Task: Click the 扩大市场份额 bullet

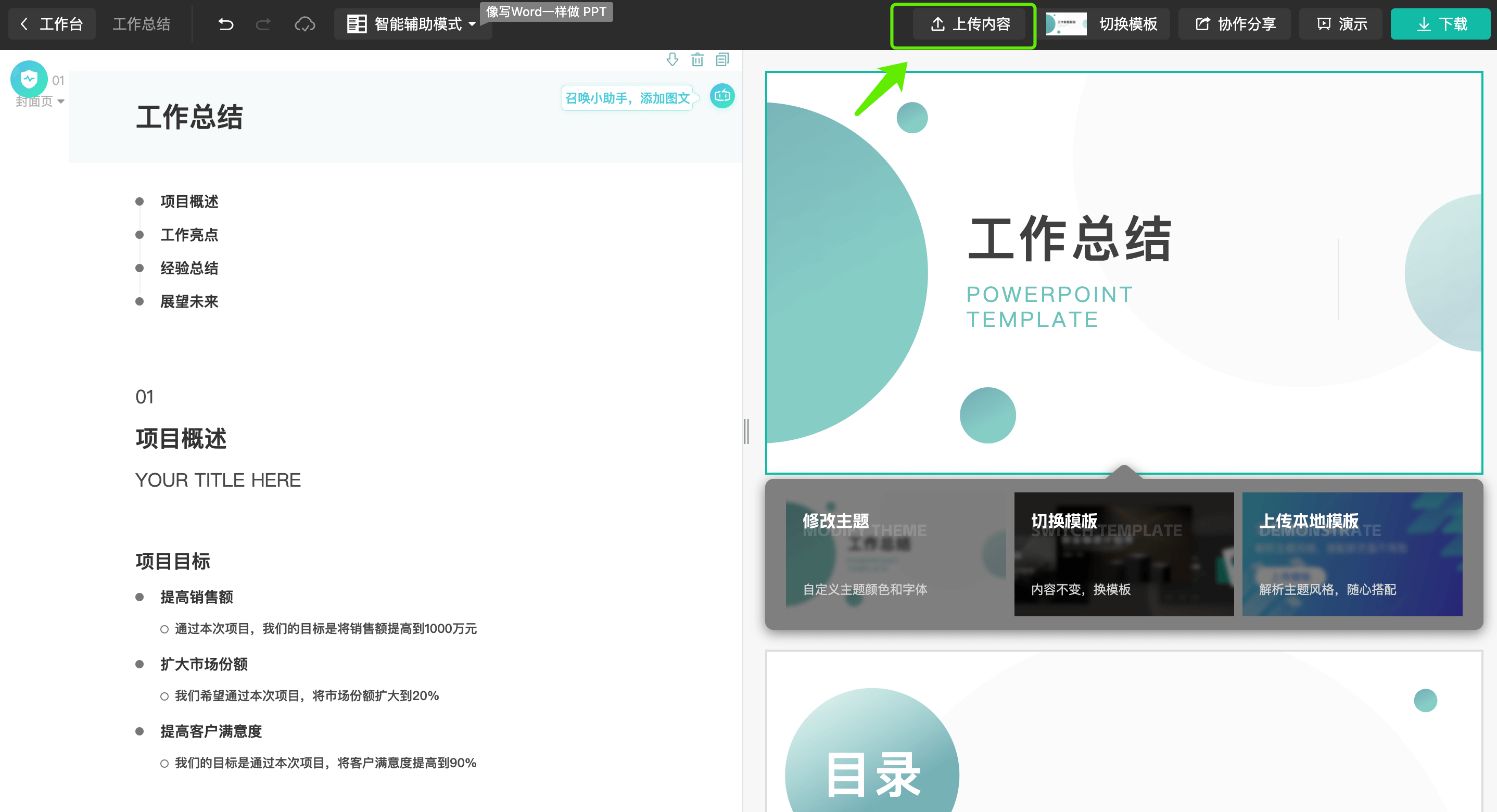Action: click(204, 664)
